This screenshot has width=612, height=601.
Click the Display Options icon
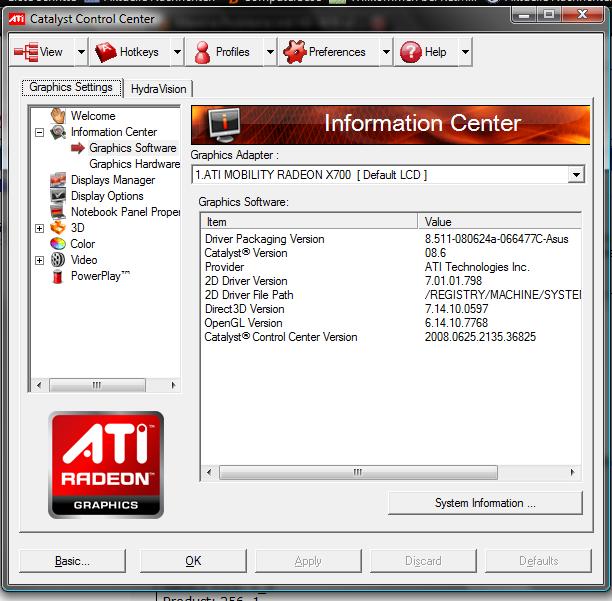click(58, 196)
